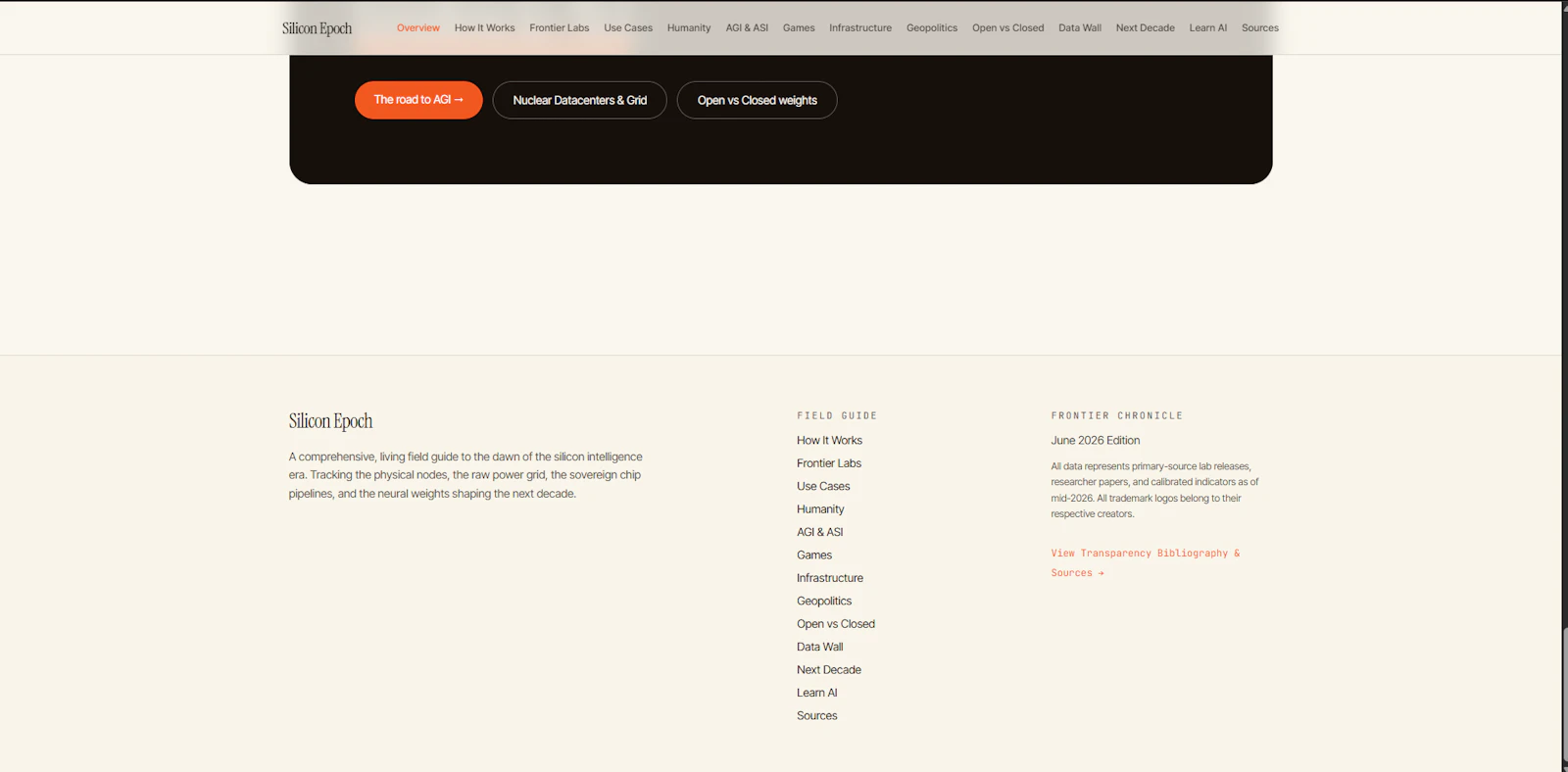The image size is (1568, 772).
Task: Open Infrastructure footer link
Action: (830, 578)
